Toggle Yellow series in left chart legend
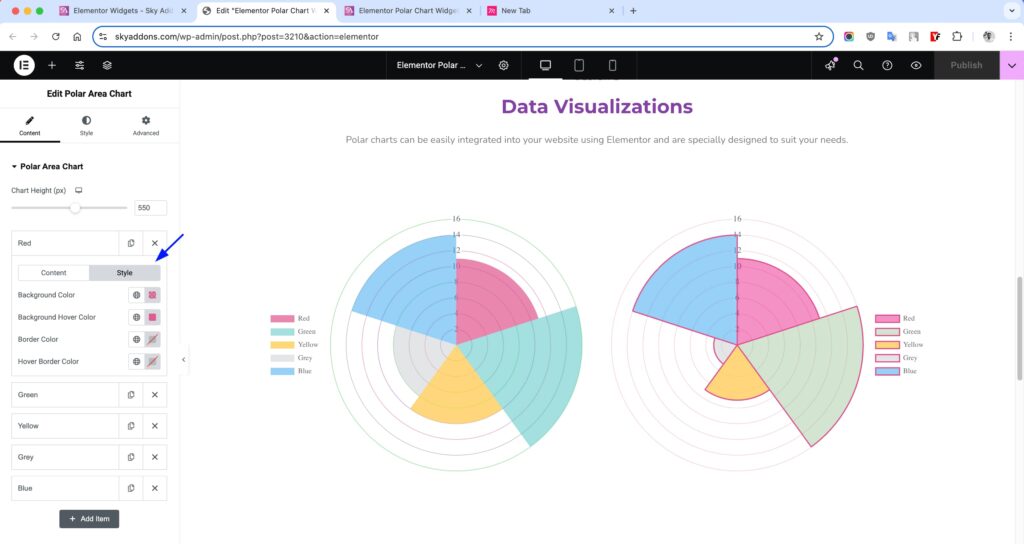1024x544 pixels. (294, 345)
